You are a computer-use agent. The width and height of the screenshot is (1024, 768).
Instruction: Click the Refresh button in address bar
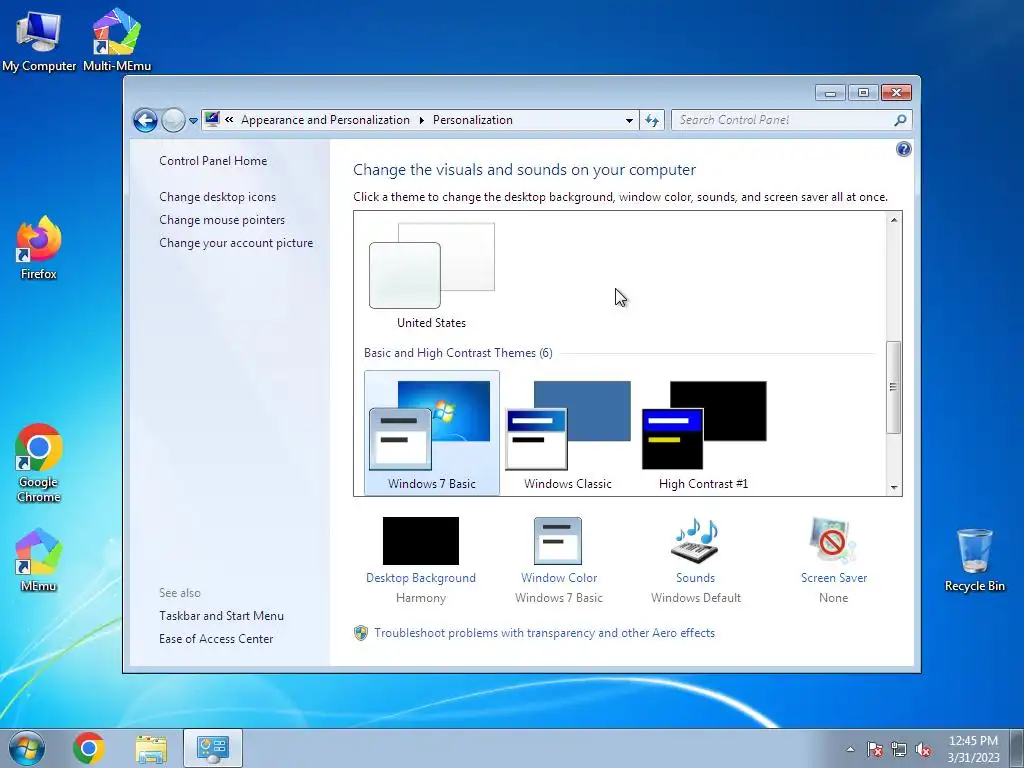tap(652, 120)
